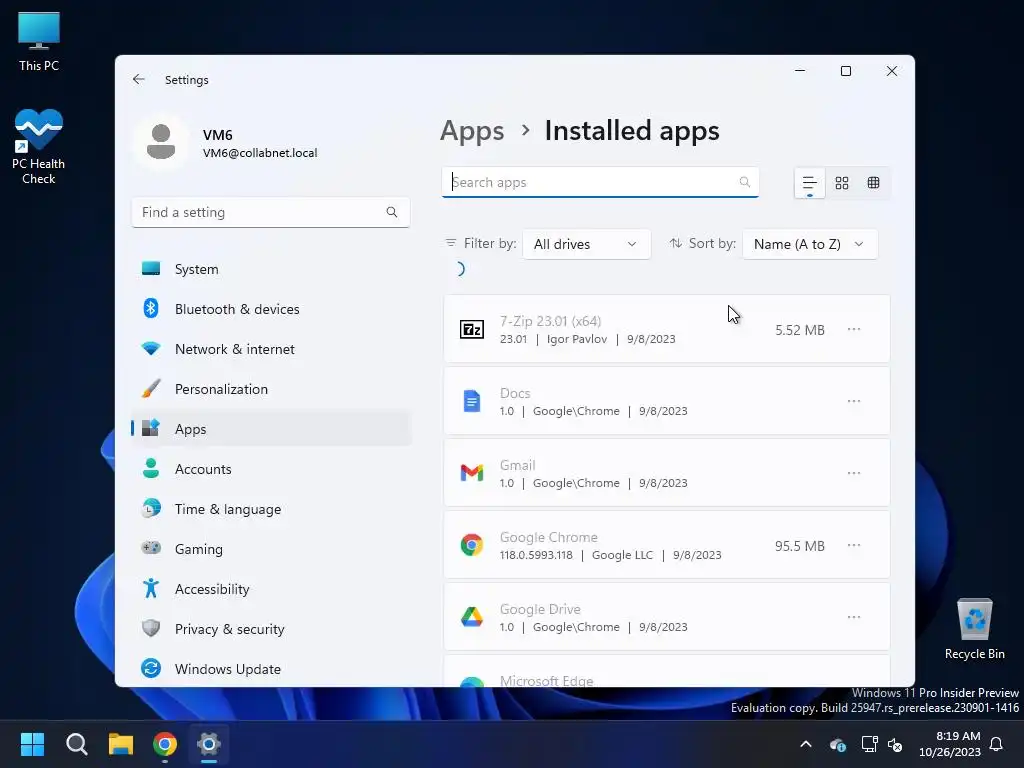
Task: Click the Find a setting field
Action: (x=270, y=212)
